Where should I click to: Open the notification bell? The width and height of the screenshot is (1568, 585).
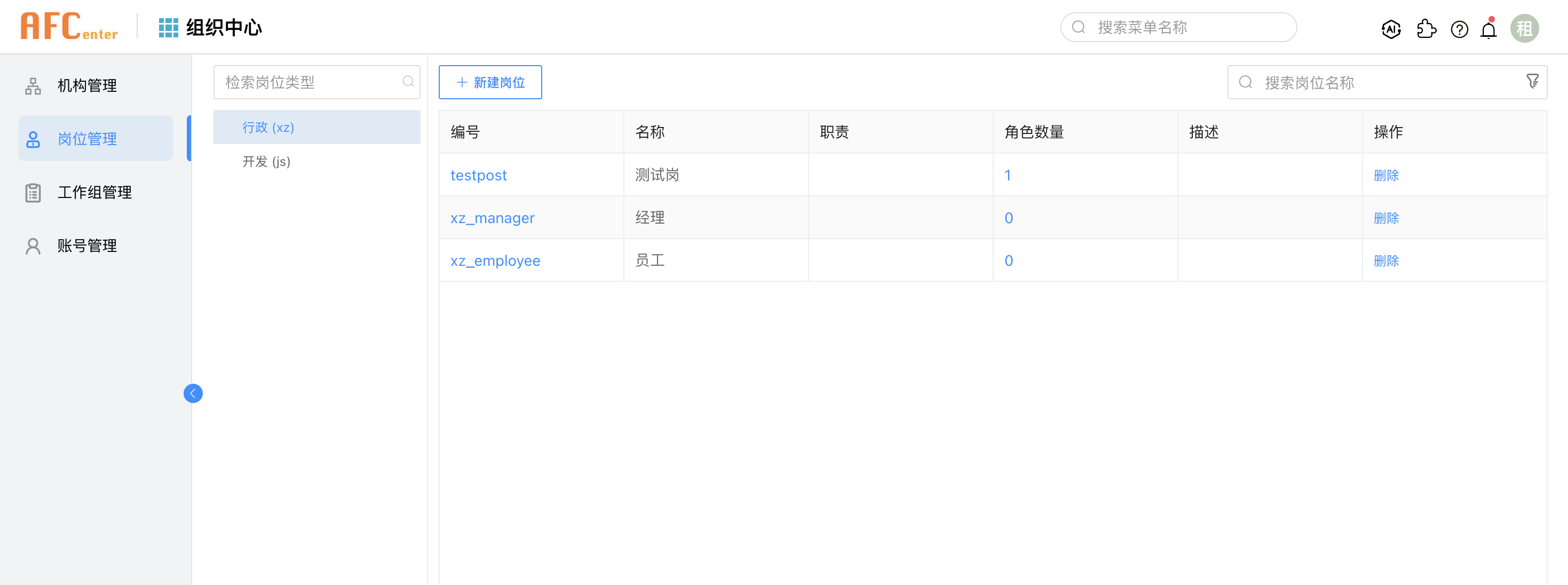pyautogui.click(x=1488, y=29)
